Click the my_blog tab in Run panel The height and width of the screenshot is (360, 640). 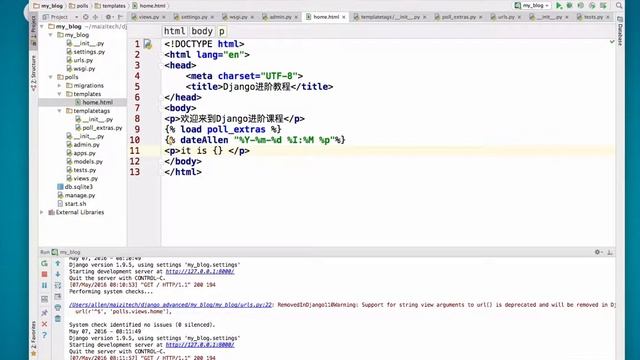click(x=66, y=252)
